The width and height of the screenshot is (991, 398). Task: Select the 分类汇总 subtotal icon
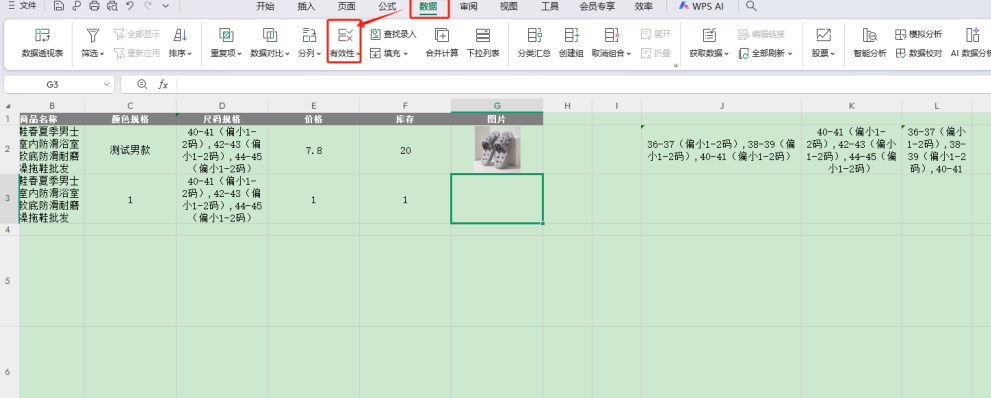[x=534, y=35]
